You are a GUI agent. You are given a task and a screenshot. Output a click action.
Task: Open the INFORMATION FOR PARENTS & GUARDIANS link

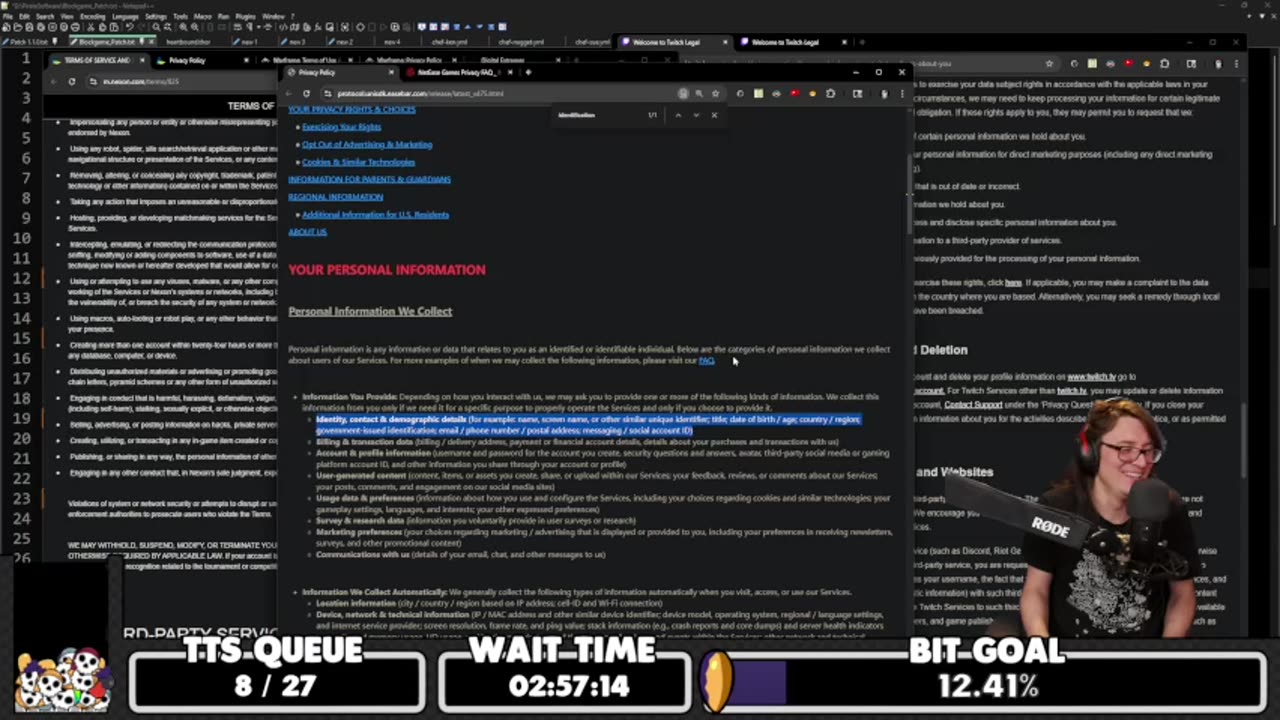point(369,179)
